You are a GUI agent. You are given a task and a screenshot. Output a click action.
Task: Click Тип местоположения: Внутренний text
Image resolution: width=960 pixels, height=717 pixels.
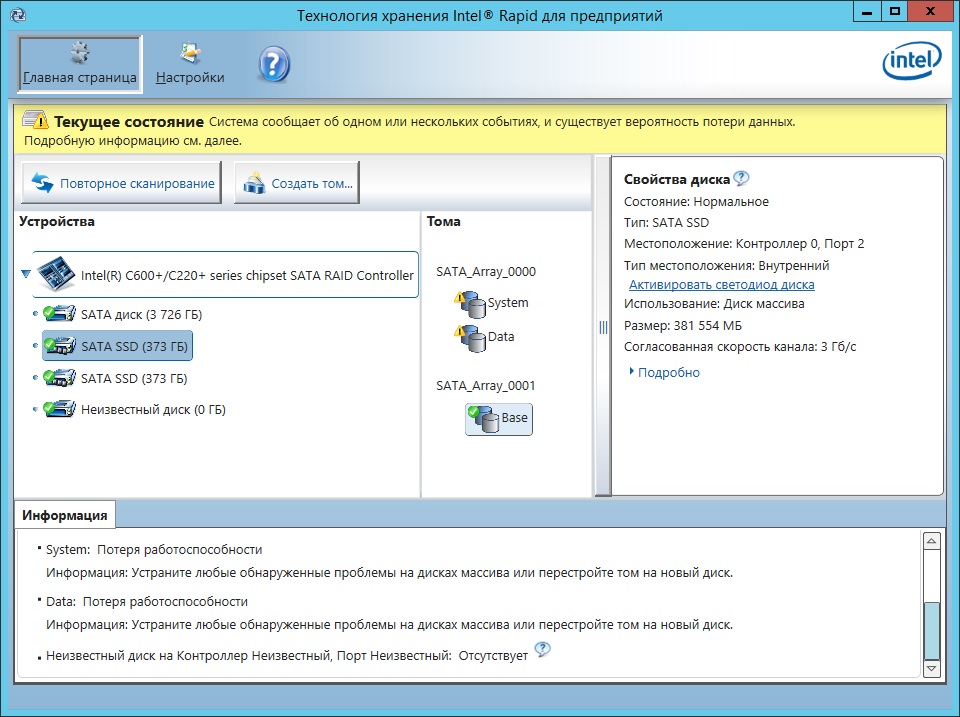726,265
